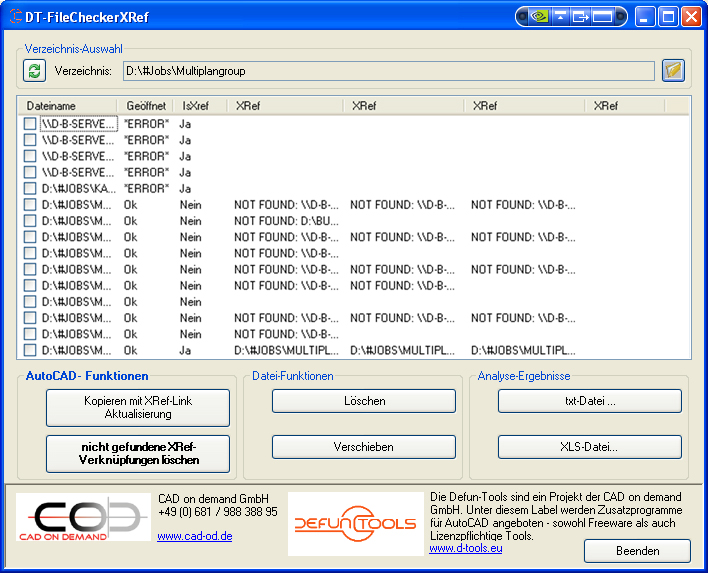The width and height of the screenshot is (708, 573).
Task: Click the DT-FileCheckerXRef app icon in title bar
Action: [x=15, y=17]
